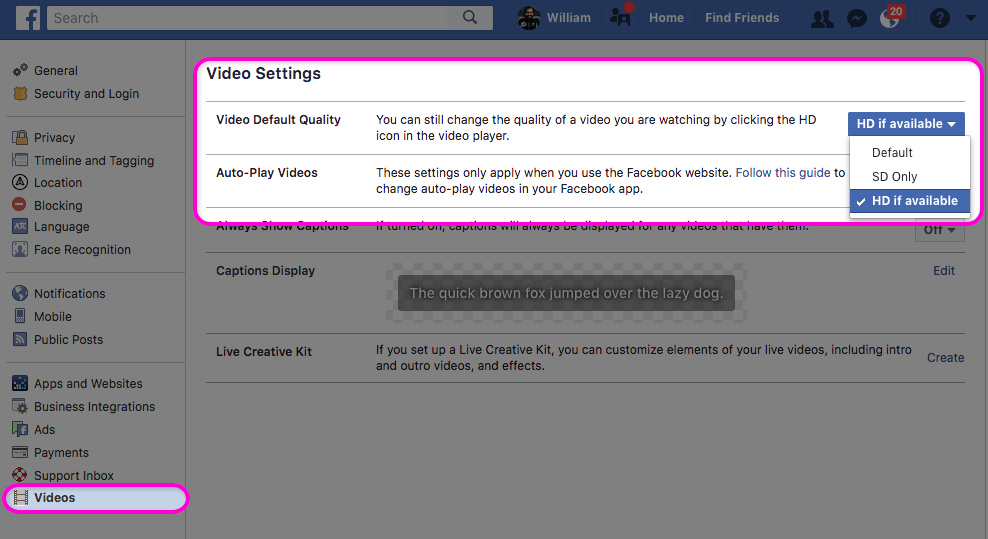Click the Privacy lock icon
This screenshot has height=539, width=988.
coord(20,137)
